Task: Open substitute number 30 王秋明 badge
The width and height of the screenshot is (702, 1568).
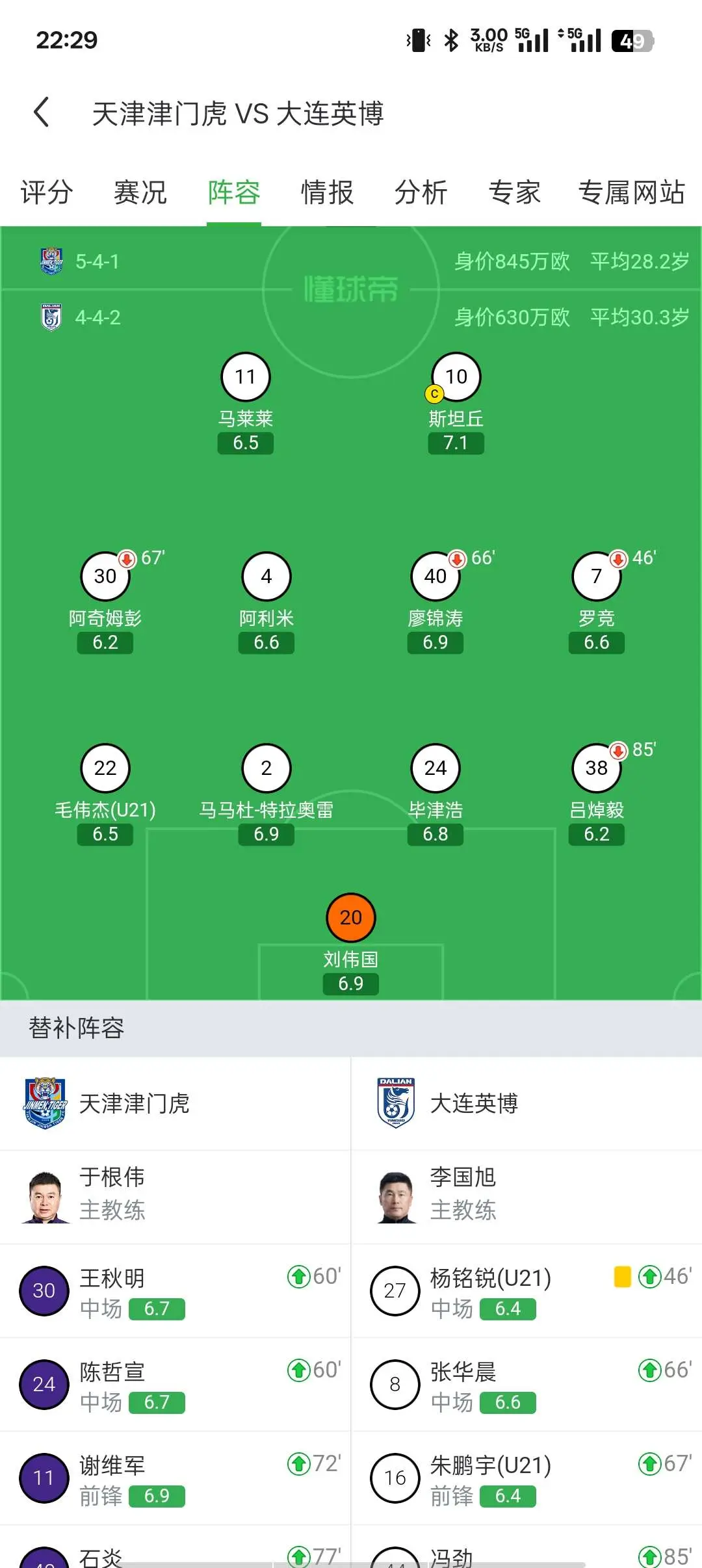Action: pos(44,1290)
